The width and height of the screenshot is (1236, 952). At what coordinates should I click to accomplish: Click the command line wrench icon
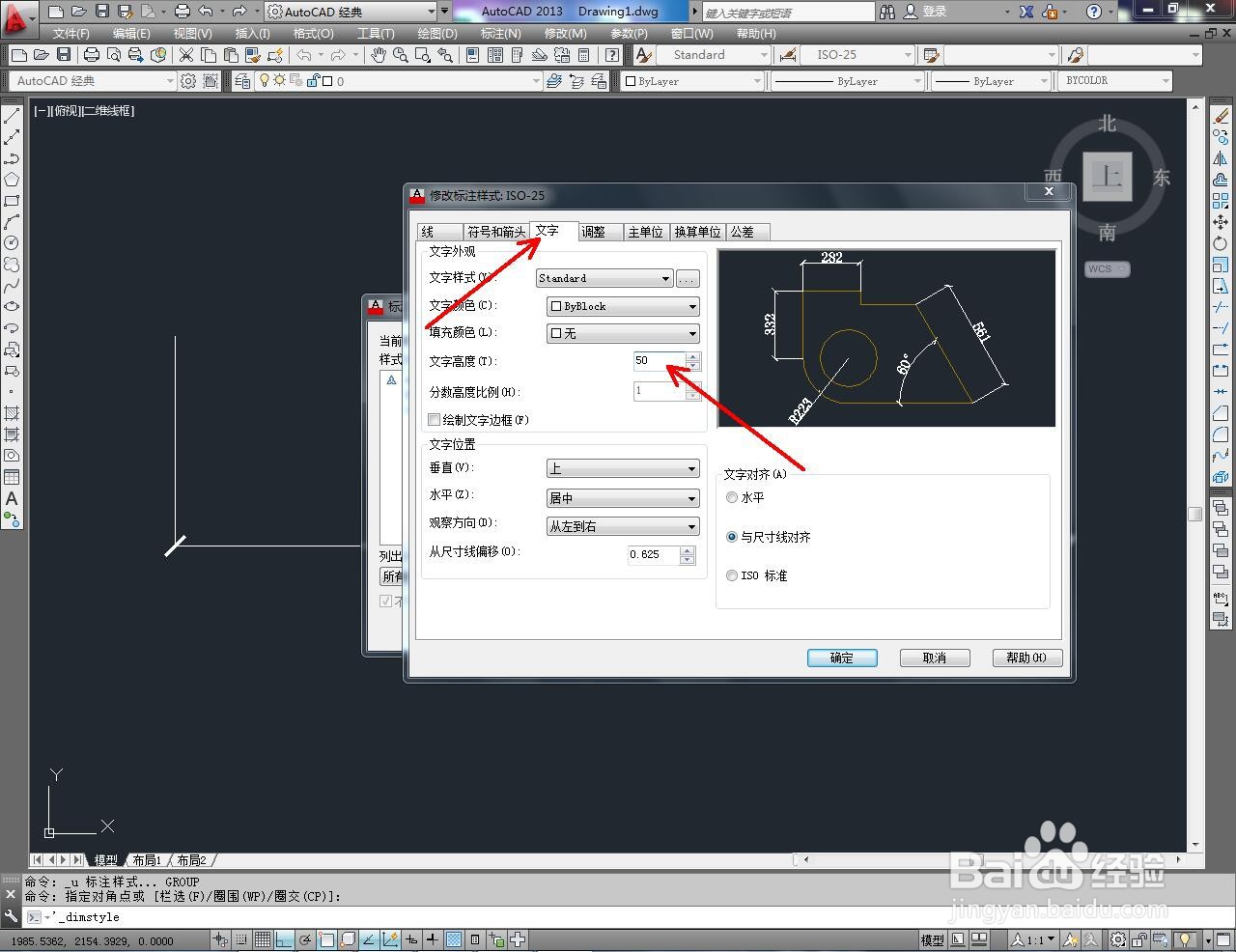(x=11, y=916)
